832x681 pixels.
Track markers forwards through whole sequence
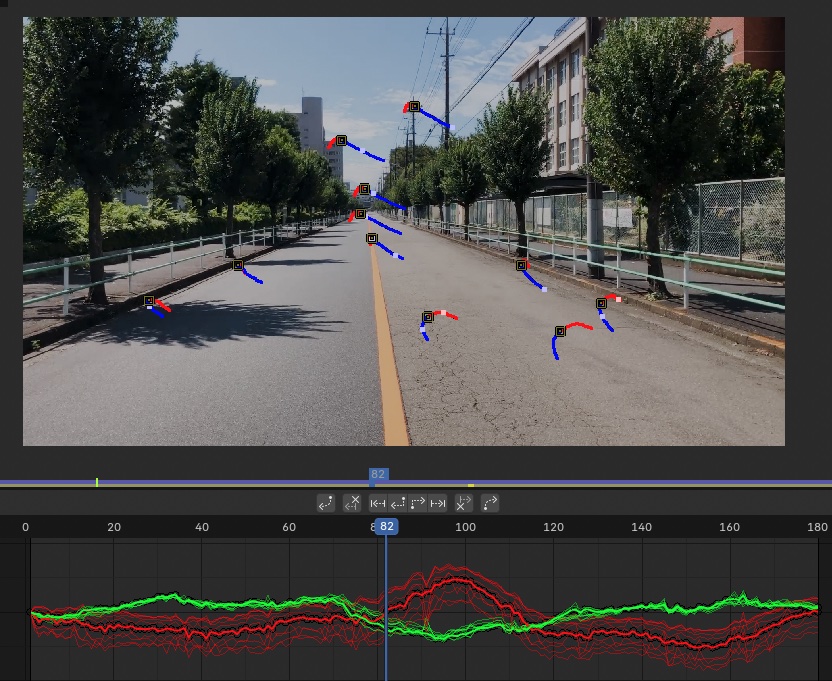coord(437,503)
